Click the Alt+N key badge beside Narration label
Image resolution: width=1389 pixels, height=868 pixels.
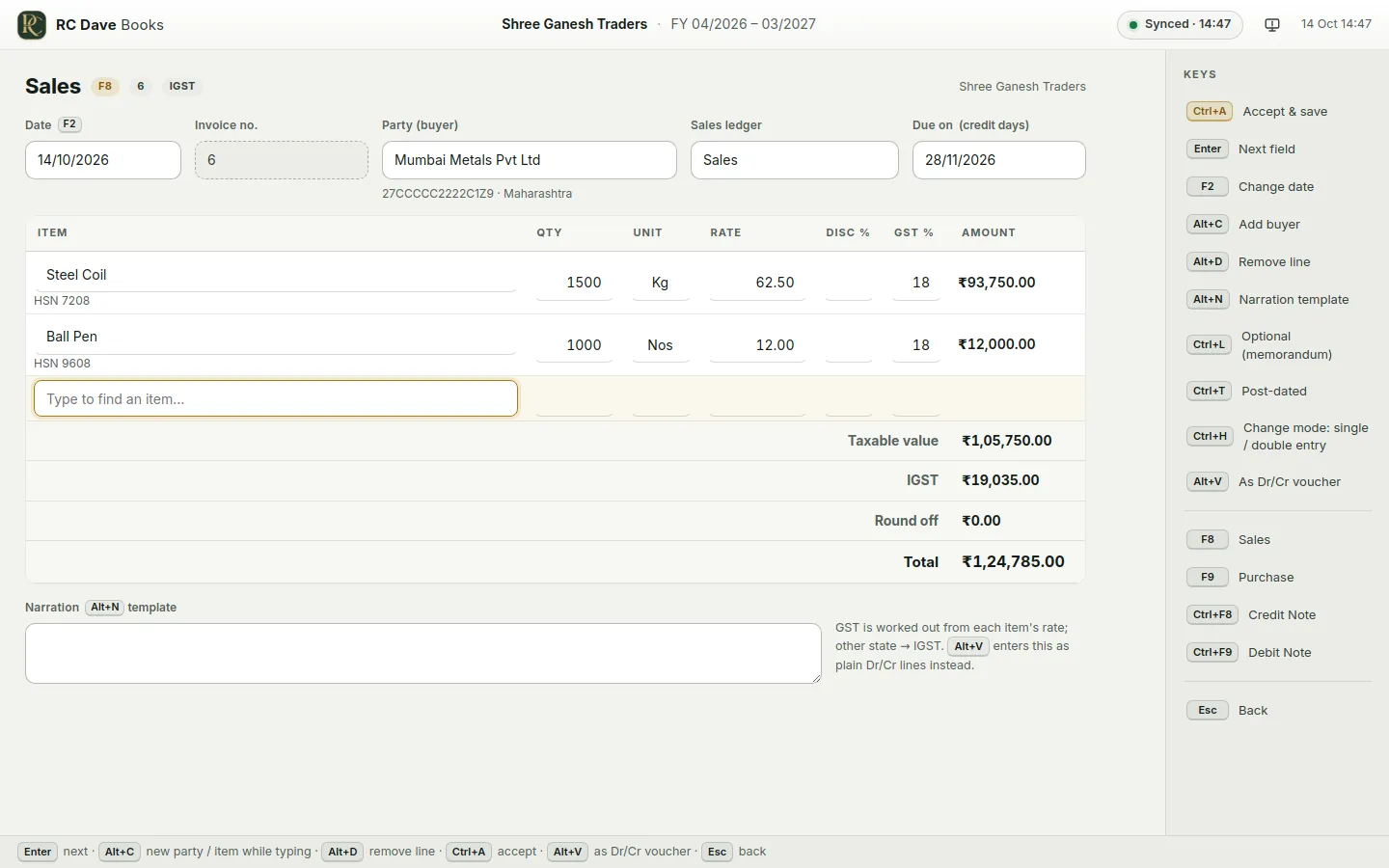pos(104,608)
